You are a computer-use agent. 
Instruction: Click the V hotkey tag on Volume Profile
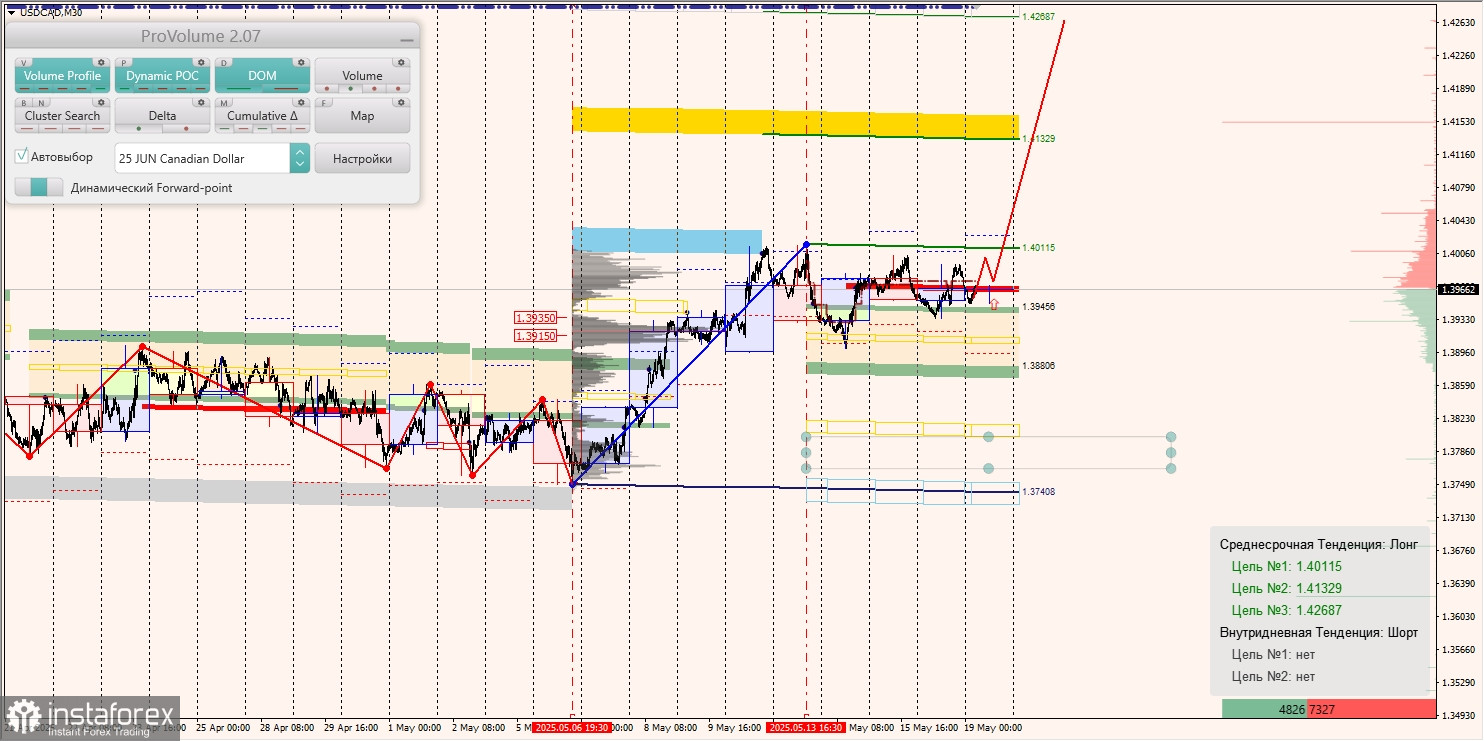click(x=23, y=63)
